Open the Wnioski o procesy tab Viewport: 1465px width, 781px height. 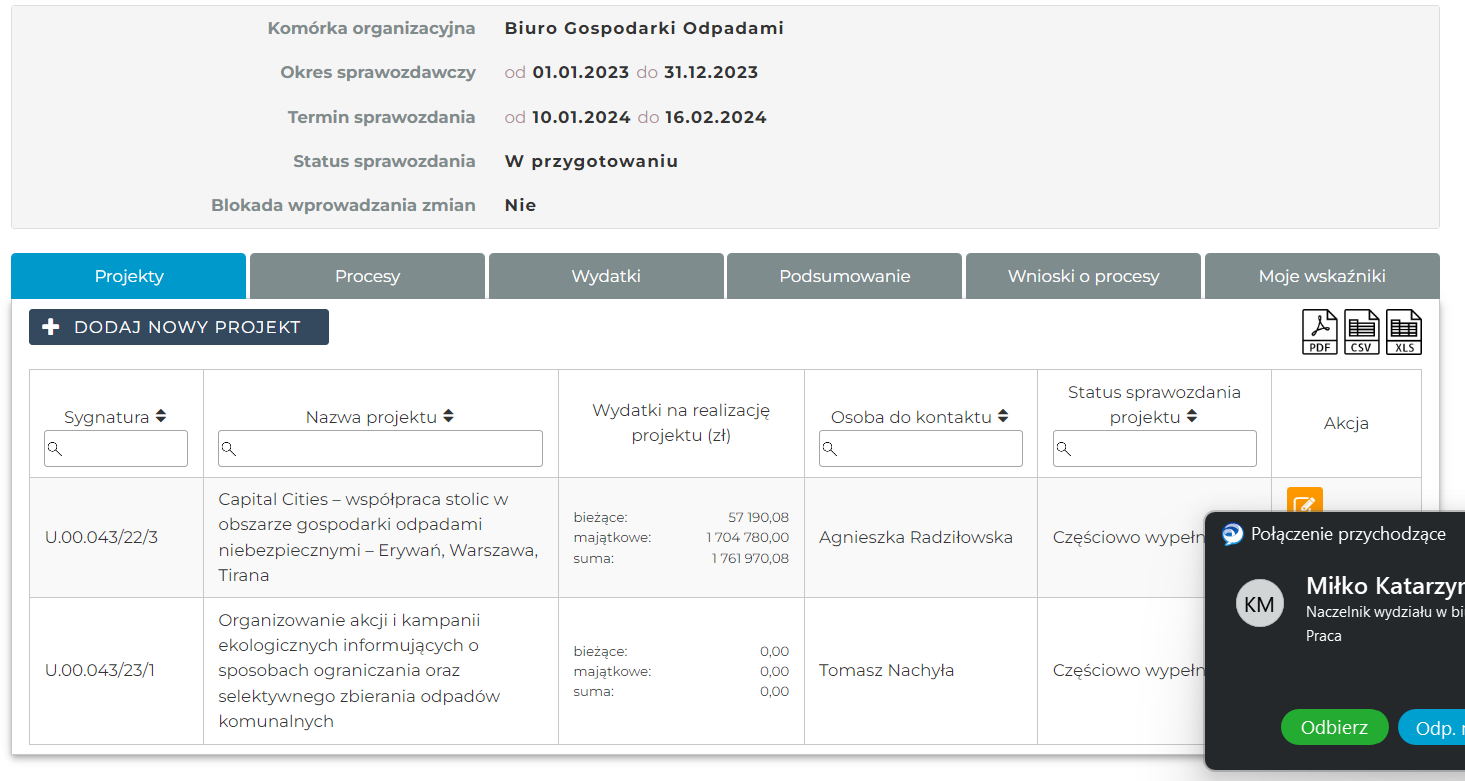pyautogui.click(x=1083, y=276)
